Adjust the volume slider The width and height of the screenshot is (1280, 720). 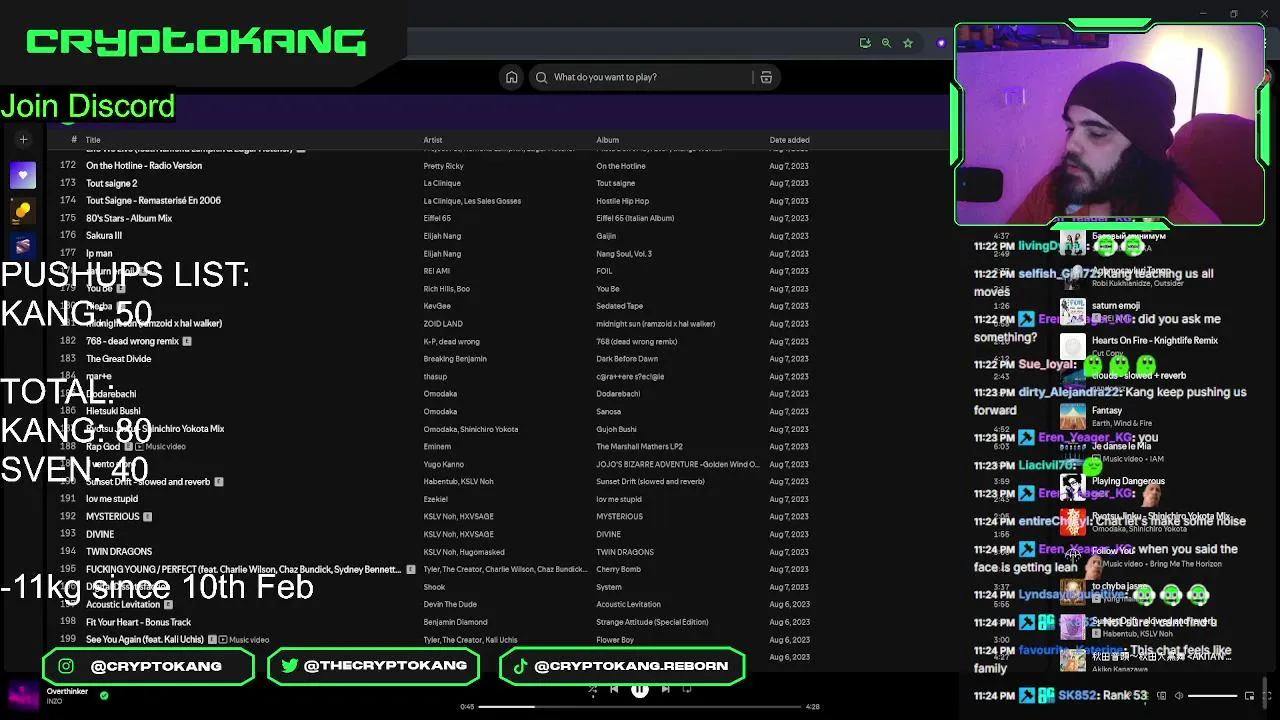pos(1212,695)
